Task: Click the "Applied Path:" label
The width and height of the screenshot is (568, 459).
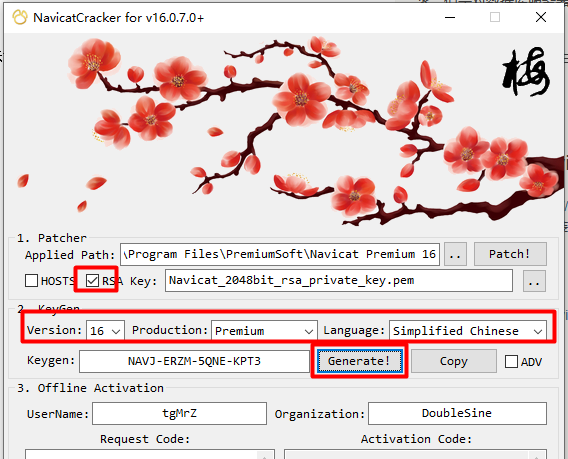Action: pyautogui.click(x=70, y=255)
